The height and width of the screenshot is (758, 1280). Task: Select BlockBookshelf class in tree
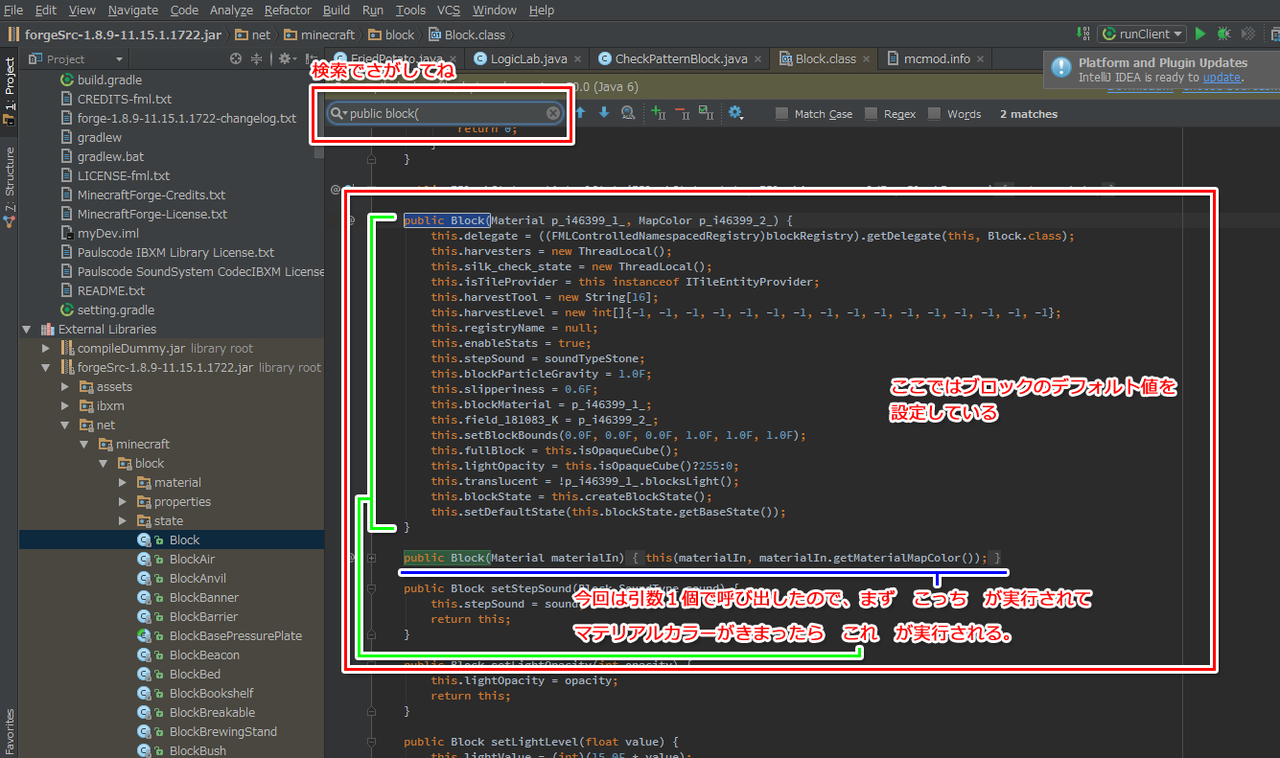[x=211, y=693]
